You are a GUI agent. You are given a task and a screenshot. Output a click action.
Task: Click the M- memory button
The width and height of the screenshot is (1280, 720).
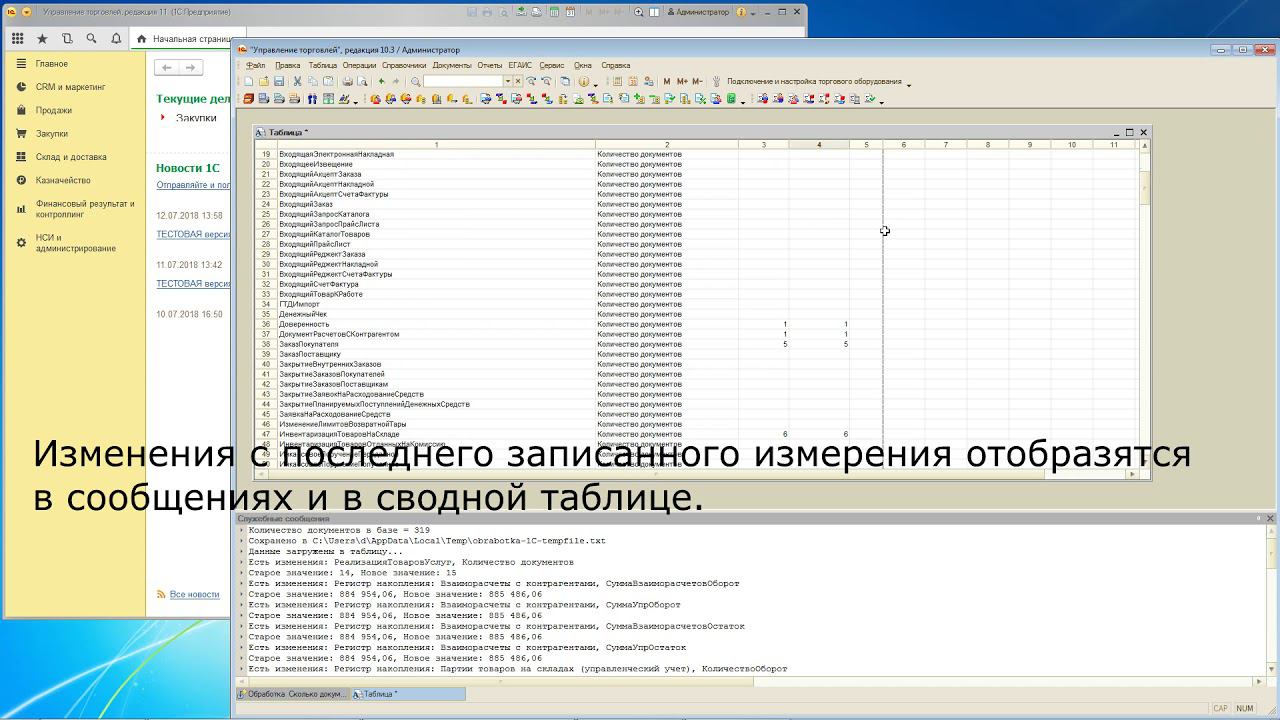pos(697,81)
